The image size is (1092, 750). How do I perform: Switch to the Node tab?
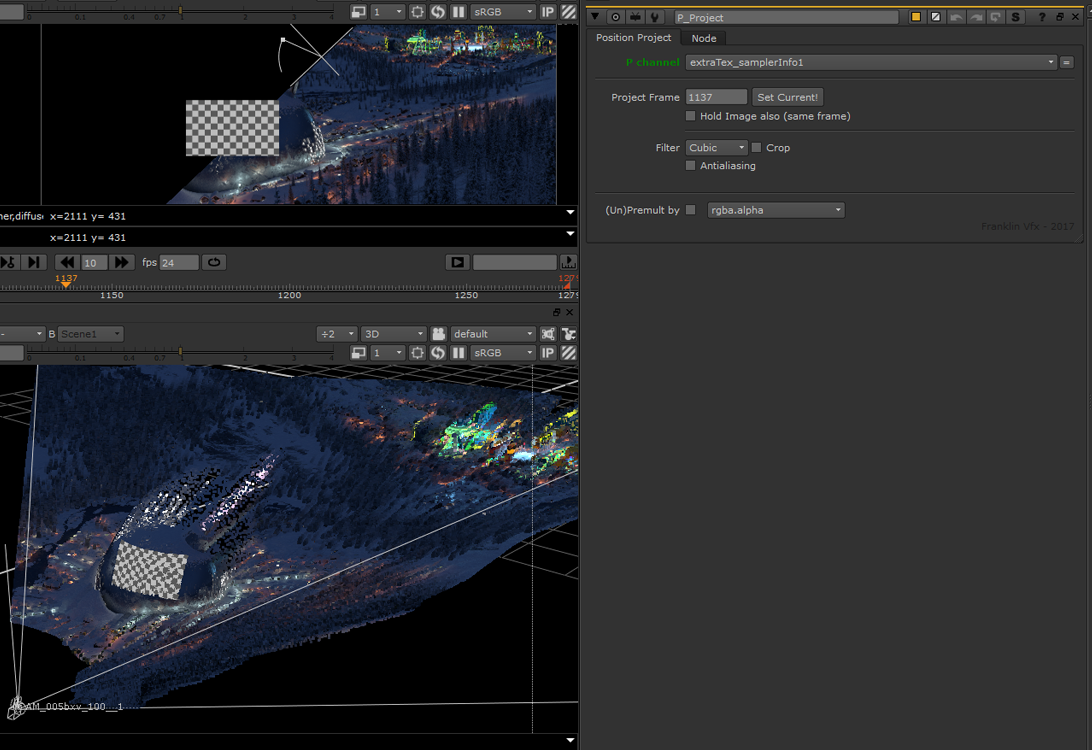tap(703, 37)
